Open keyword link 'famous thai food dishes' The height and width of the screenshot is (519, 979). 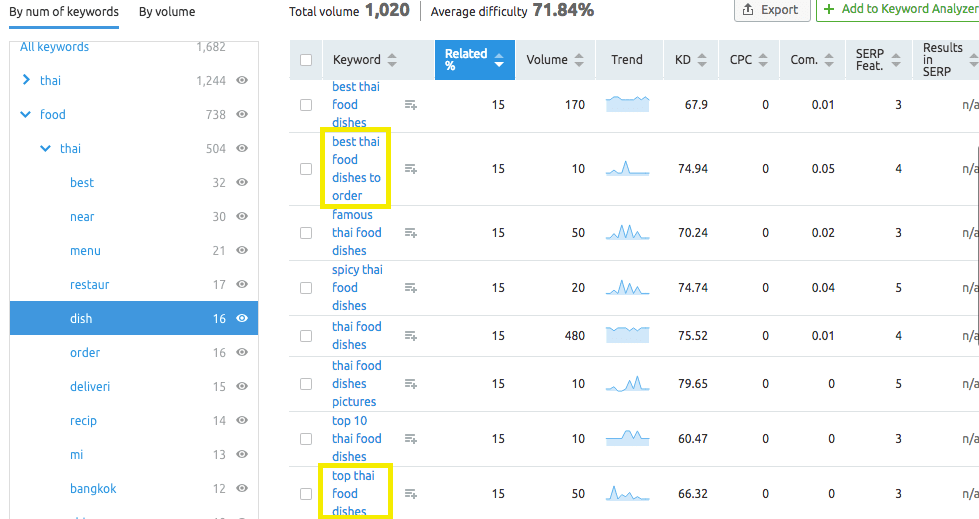(x=356, y=233)
